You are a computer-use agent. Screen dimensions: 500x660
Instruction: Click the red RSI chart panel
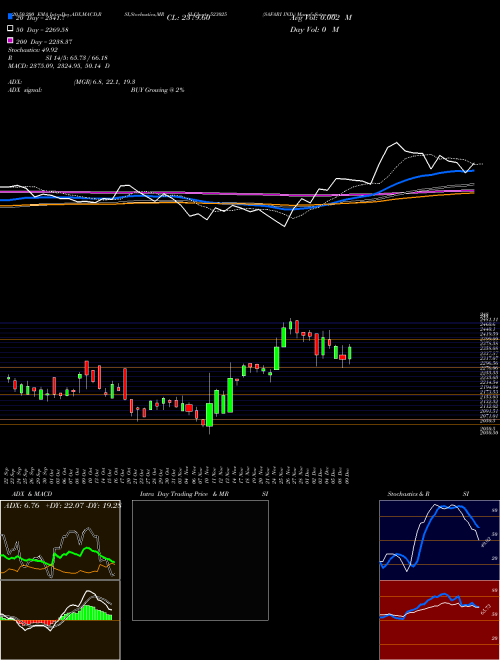click(x=439, y=620)
